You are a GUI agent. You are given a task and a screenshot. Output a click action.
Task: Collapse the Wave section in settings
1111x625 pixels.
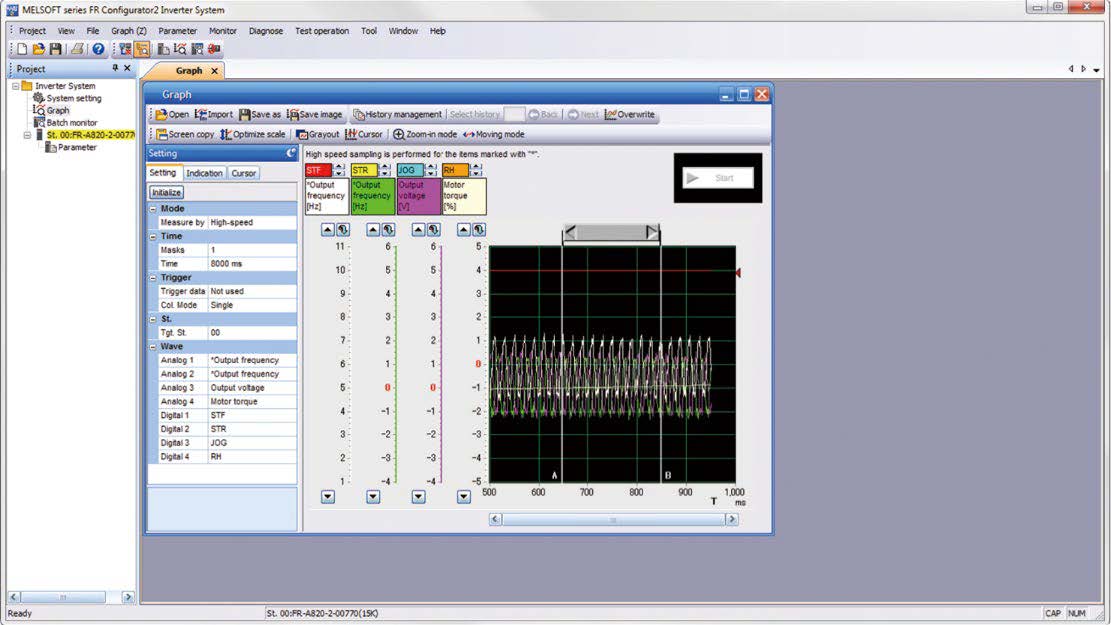[x=152, y=347]
